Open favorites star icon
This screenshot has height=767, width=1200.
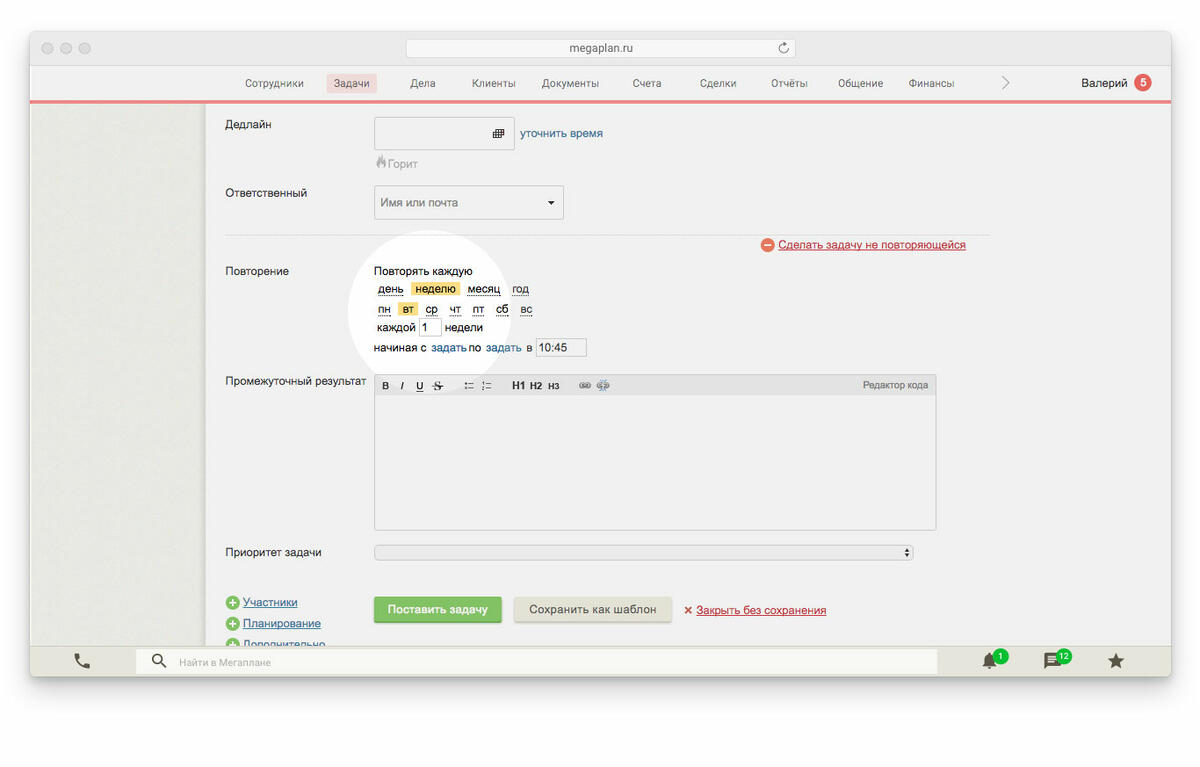[x=1116, y=661]
